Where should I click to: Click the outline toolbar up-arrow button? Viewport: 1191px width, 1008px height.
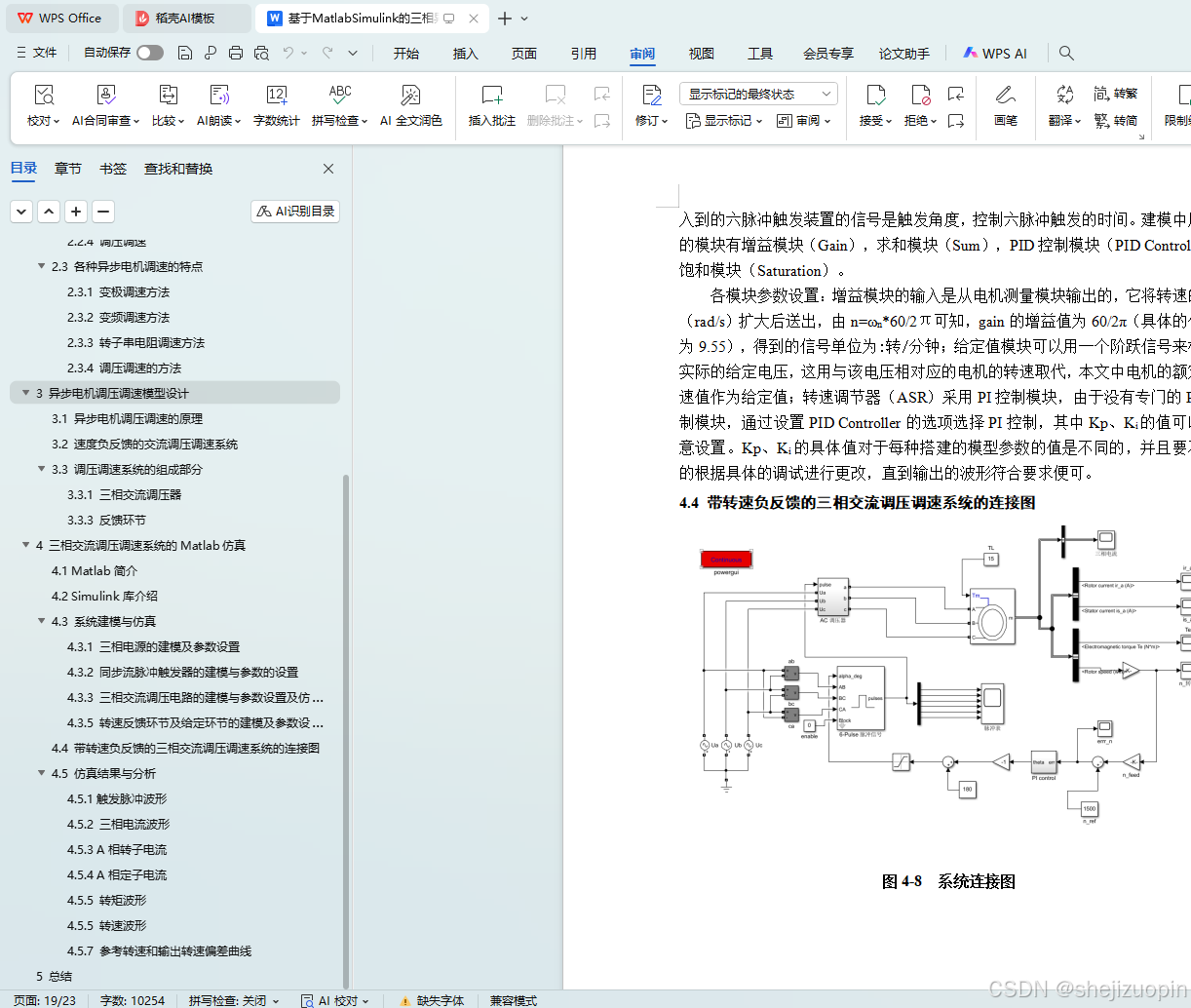(x=49, y=211)
